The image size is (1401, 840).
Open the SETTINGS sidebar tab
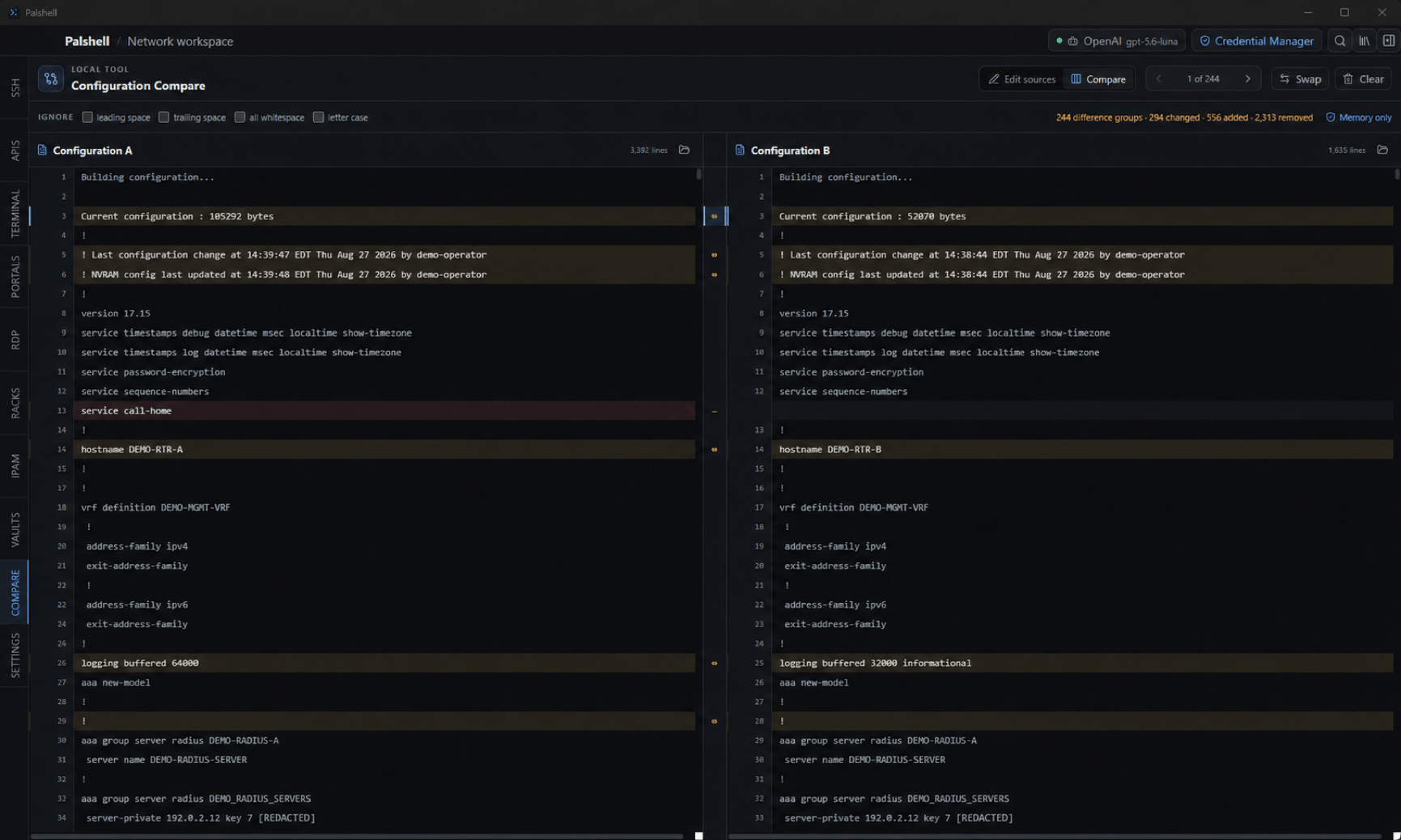tap(15, 655)
